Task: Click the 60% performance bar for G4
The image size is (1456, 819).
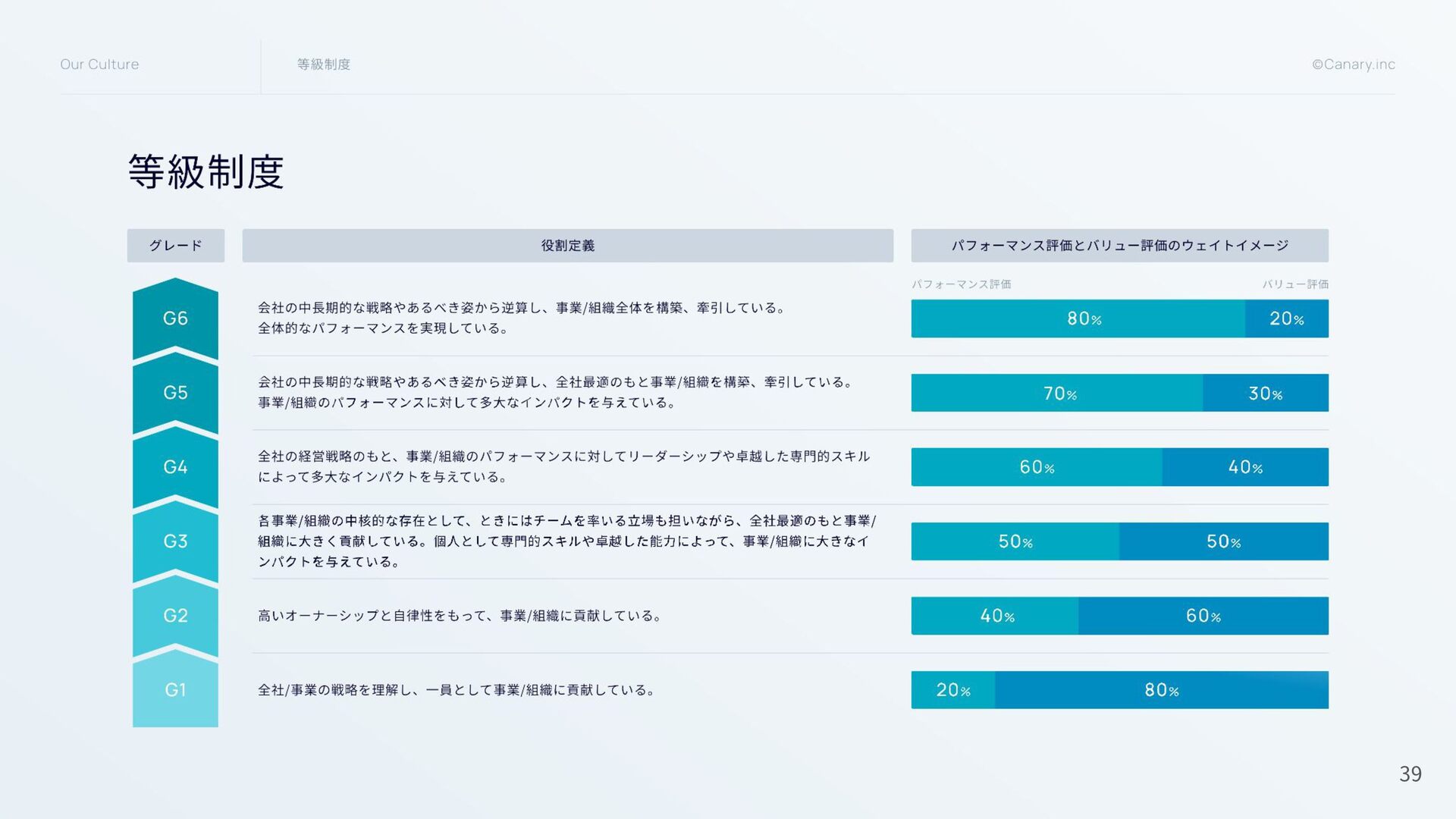Action: click(1036, 467)
